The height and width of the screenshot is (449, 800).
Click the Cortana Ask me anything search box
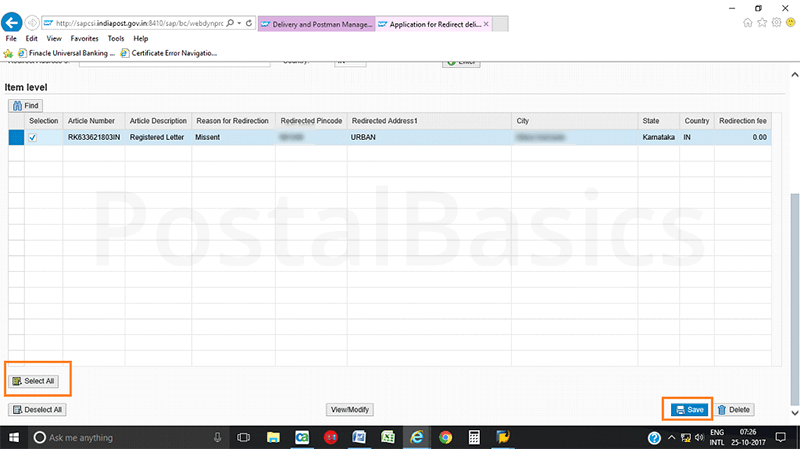click(x=120, y=438)
